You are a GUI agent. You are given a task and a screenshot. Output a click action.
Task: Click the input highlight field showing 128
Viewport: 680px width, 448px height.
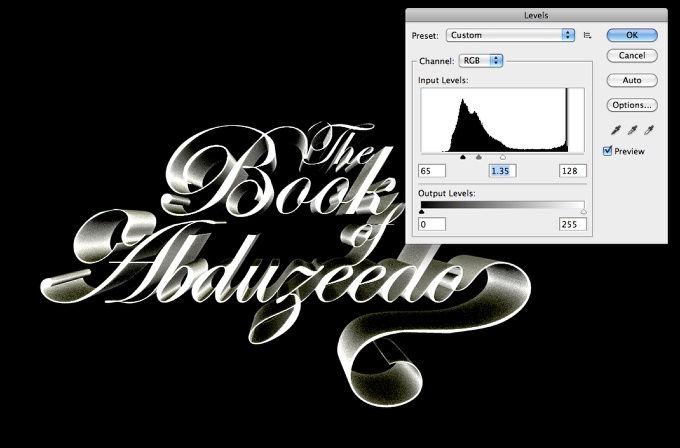click(x=572, y=171)
